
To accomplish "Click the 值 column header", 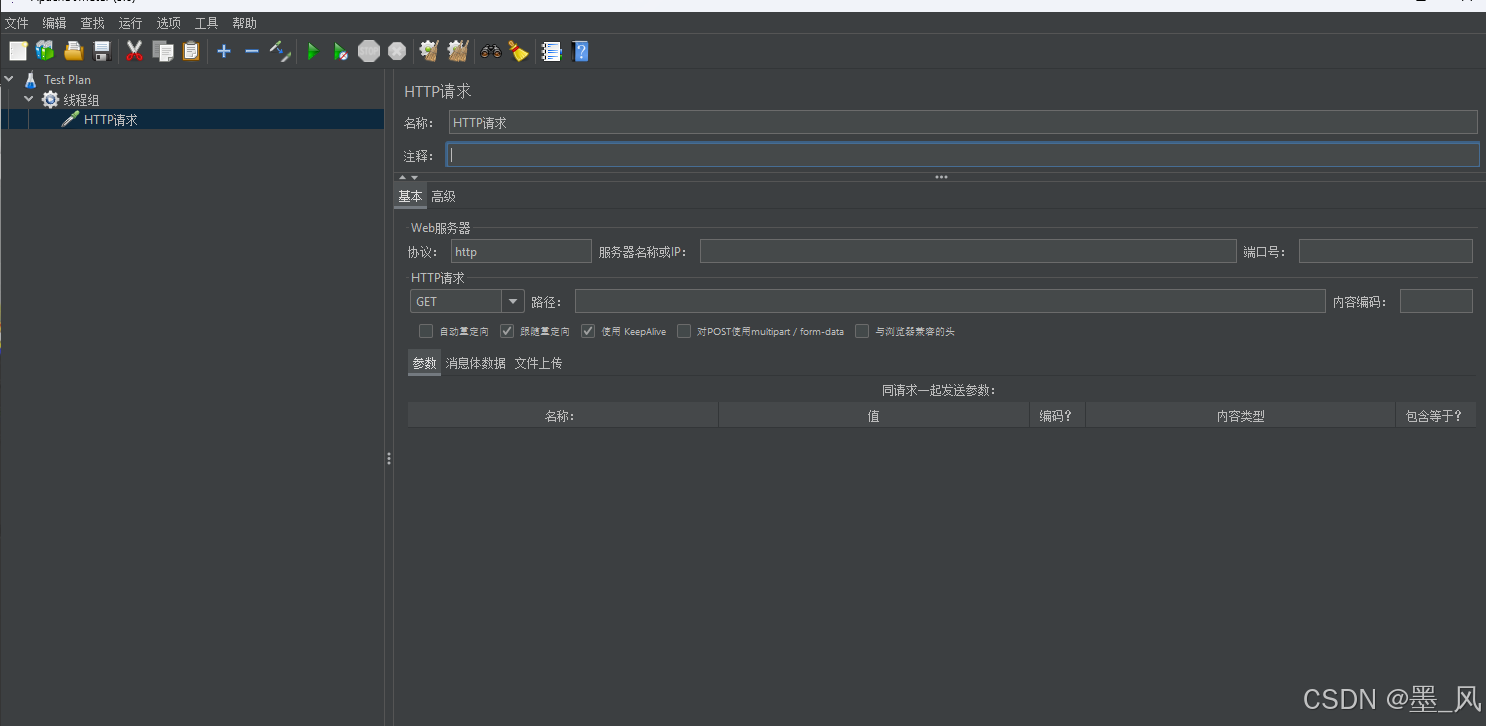I will 874,415.
